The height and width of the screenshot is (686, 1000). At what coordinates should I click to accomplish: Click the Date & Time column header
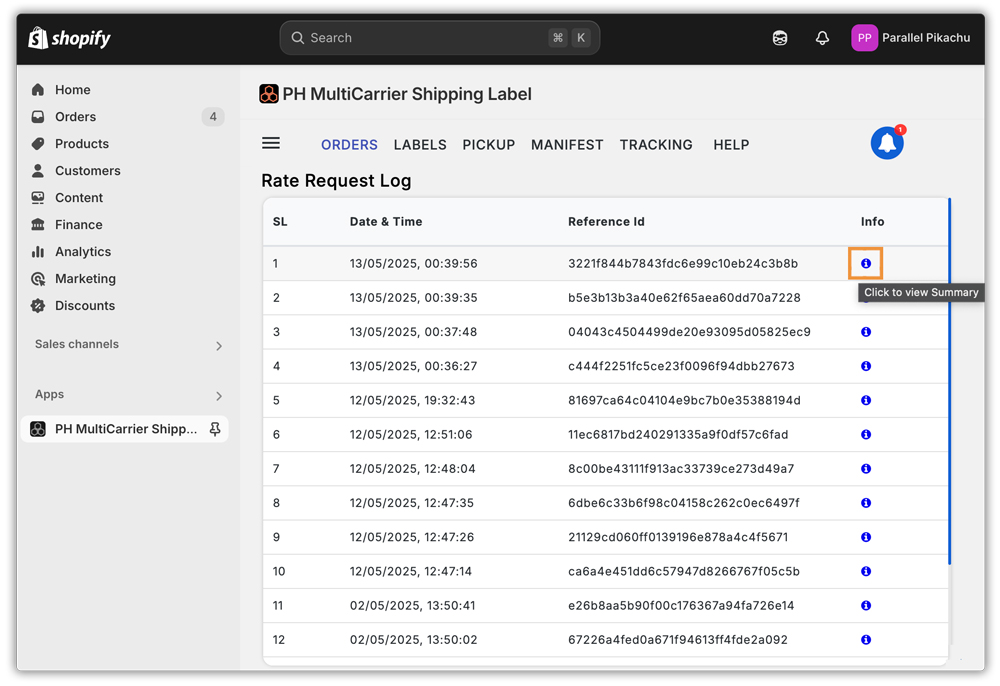coord(386,222)
